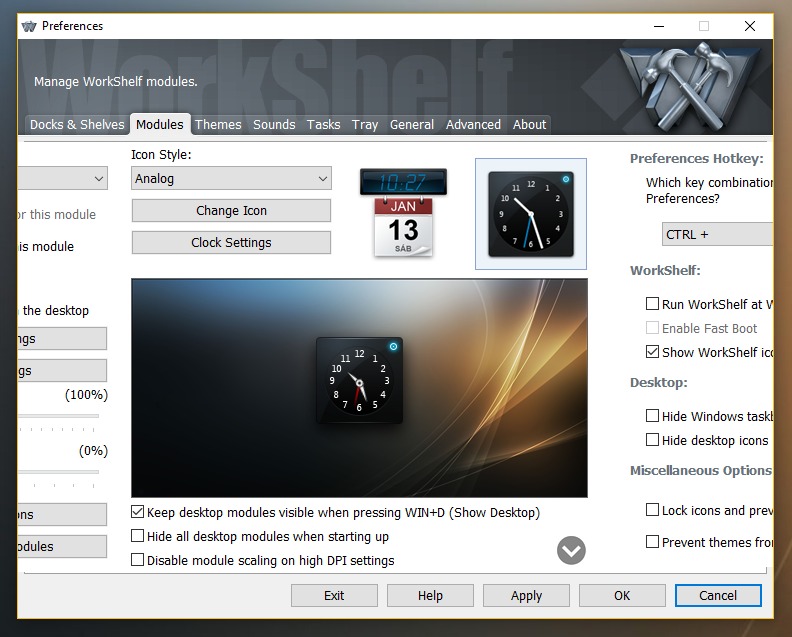Screen dimensions: 792x637
Task: Open the Themes tab
Action: tap(218, 124)
